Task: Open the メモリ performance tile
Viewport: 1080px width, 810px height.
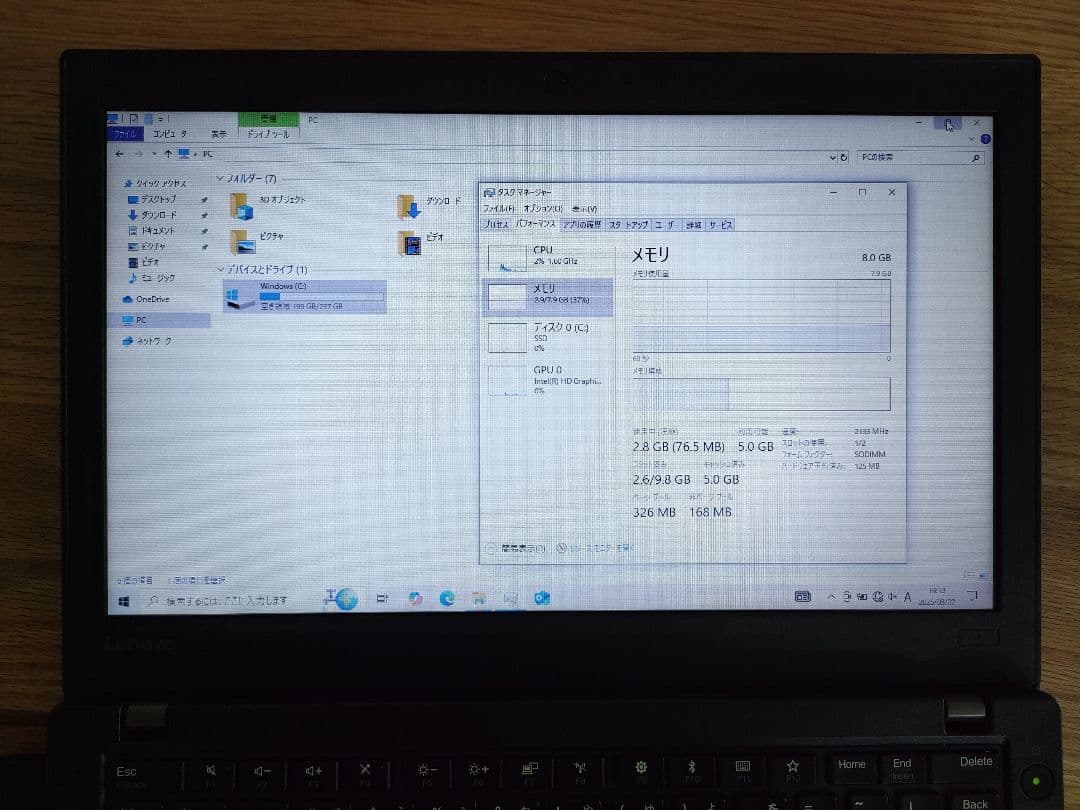Action: pyautogui.click(x=543, y=295)
